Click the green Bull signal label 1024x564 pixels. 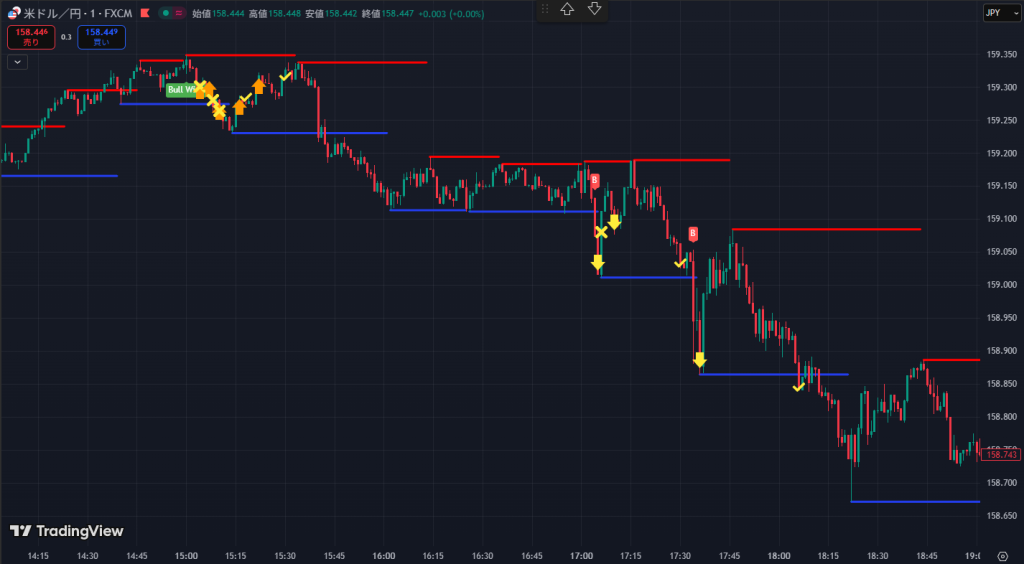[180, 90]
